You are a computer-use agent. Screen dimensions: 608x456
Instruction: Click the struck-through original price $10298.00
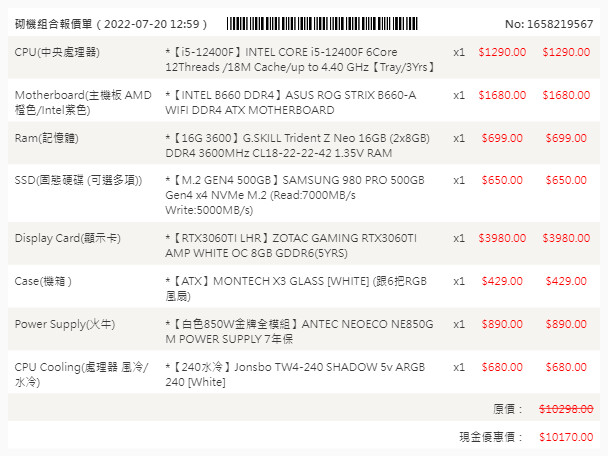click(x=565, y=408)
